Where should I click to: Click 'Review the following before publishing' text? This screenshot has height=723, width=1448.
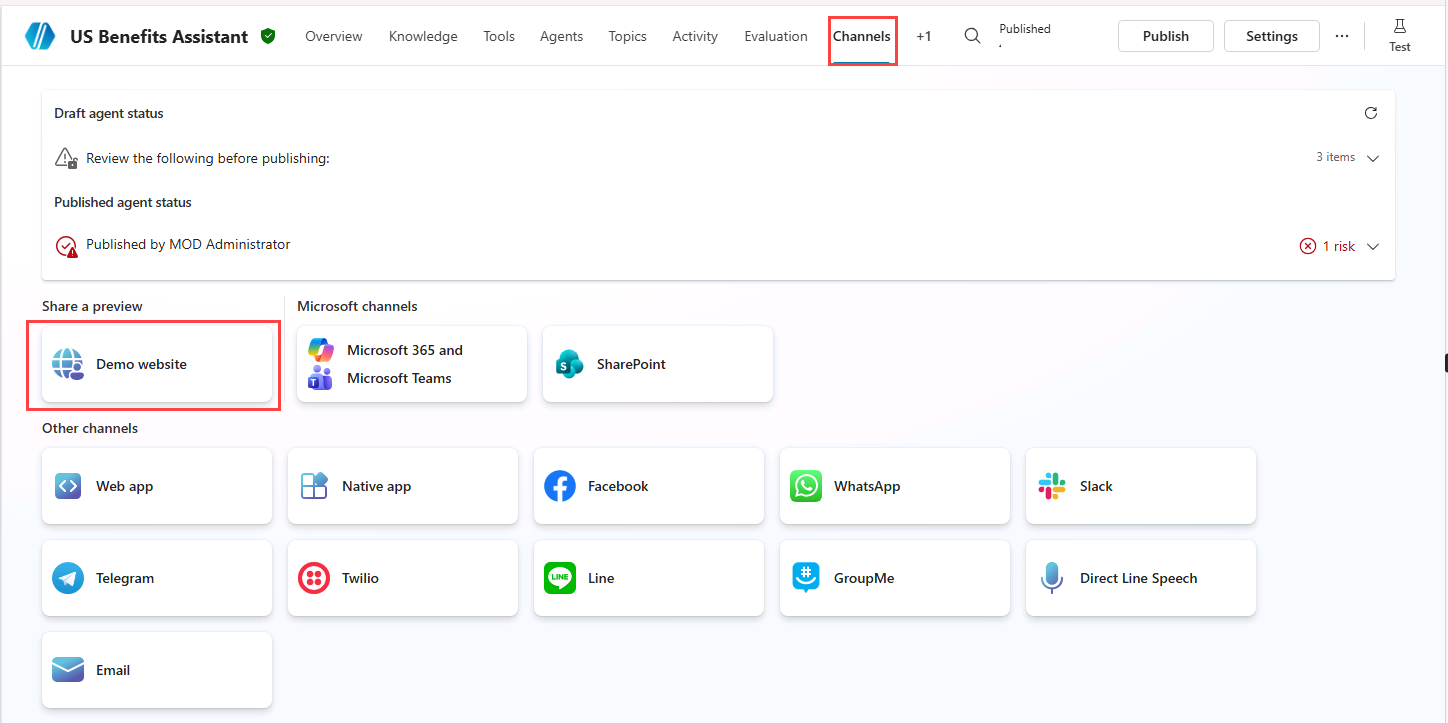coord(208,158)
